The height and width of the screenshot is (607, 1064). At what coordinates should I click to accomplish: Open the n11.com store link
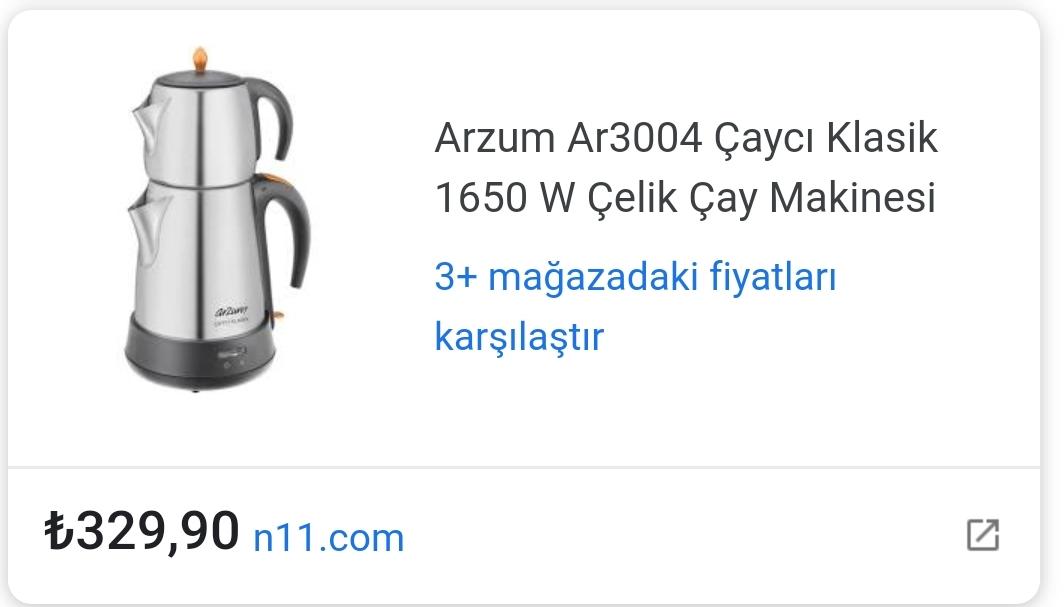pyautogui.click(x=328, y=537)
